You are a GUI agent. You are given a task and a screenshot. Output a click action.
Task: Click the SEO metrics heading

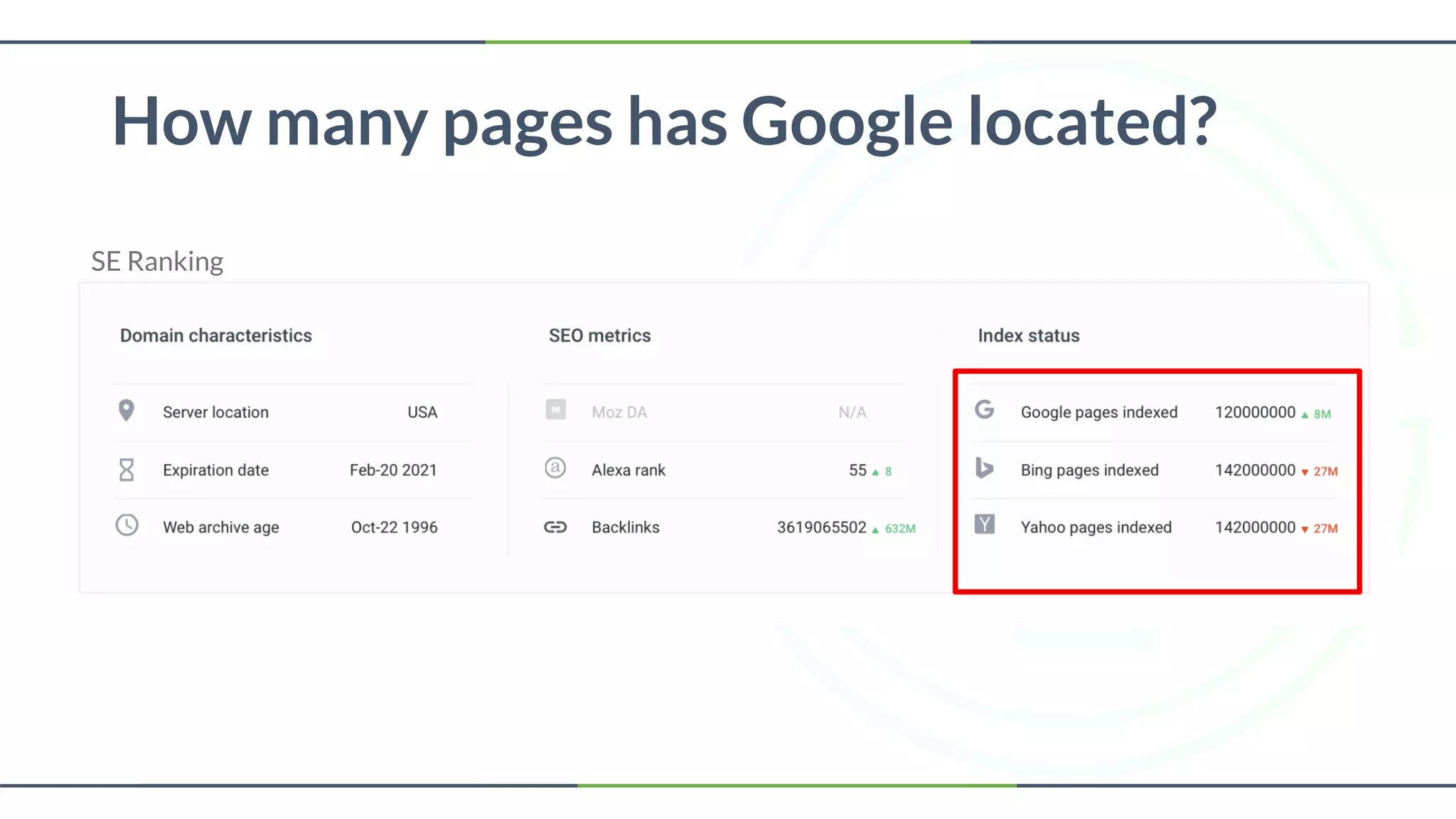tap(600, 336)
